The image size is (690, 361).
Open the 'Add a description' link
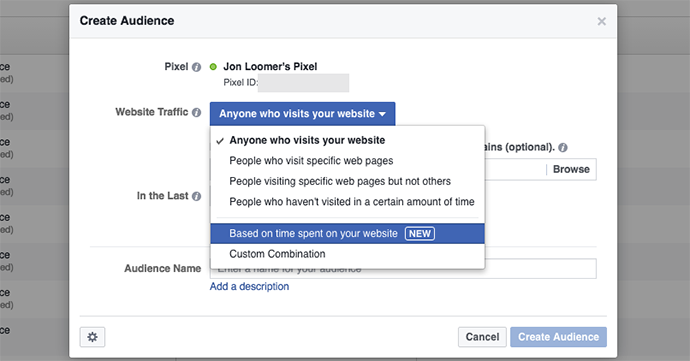pos(249,287)
